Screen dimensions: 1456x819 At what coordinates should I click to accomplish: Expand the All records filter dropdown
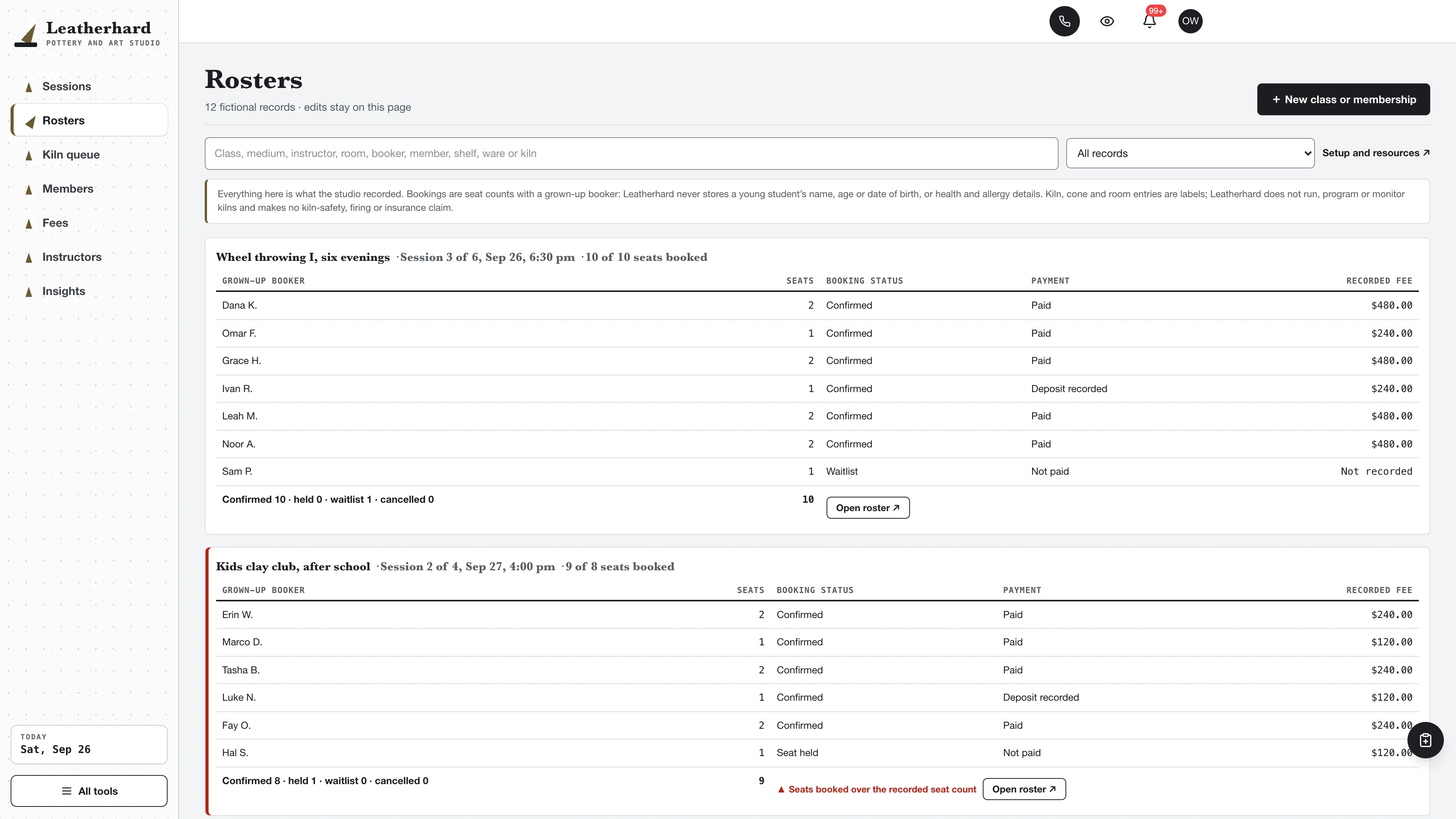point(1190,153)
